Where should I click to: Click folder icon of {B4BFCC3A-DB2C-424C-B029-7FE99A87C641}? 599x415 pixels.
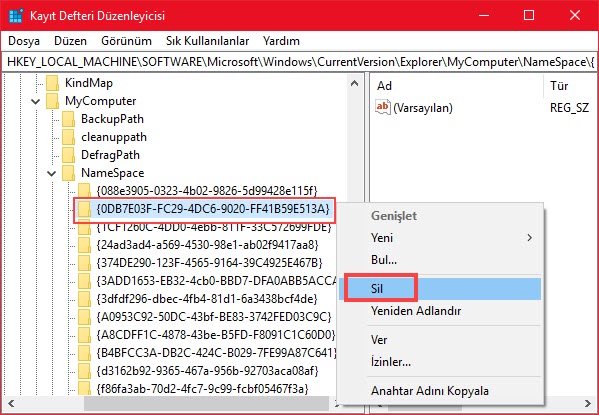point(84,353)
